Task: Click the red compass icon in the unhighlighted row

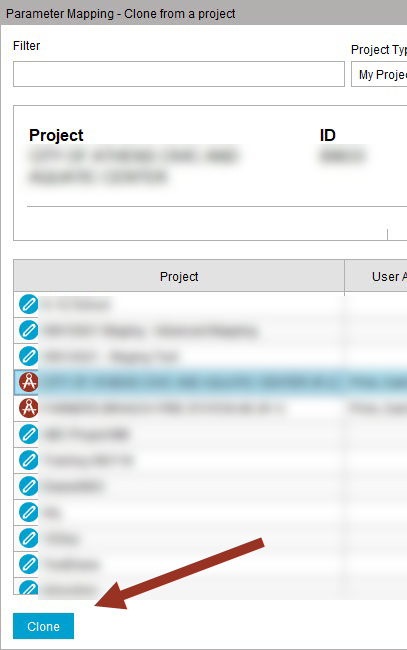Action: [29, 408]
